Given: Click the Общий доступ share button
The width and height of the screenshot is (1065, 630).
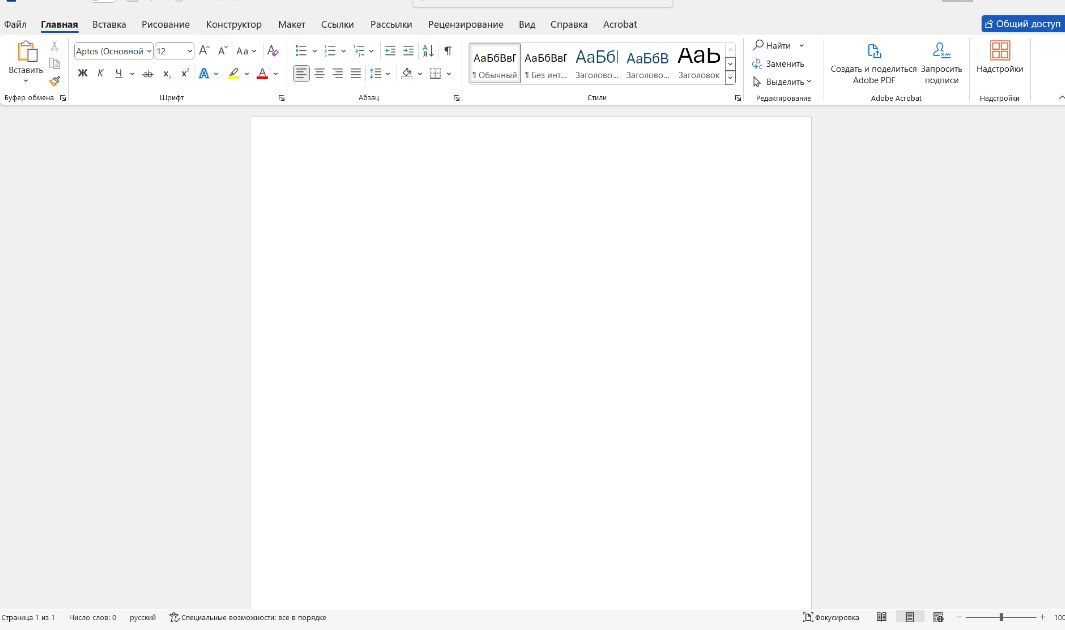Looking at the screenshot, I should (1022, 24).
